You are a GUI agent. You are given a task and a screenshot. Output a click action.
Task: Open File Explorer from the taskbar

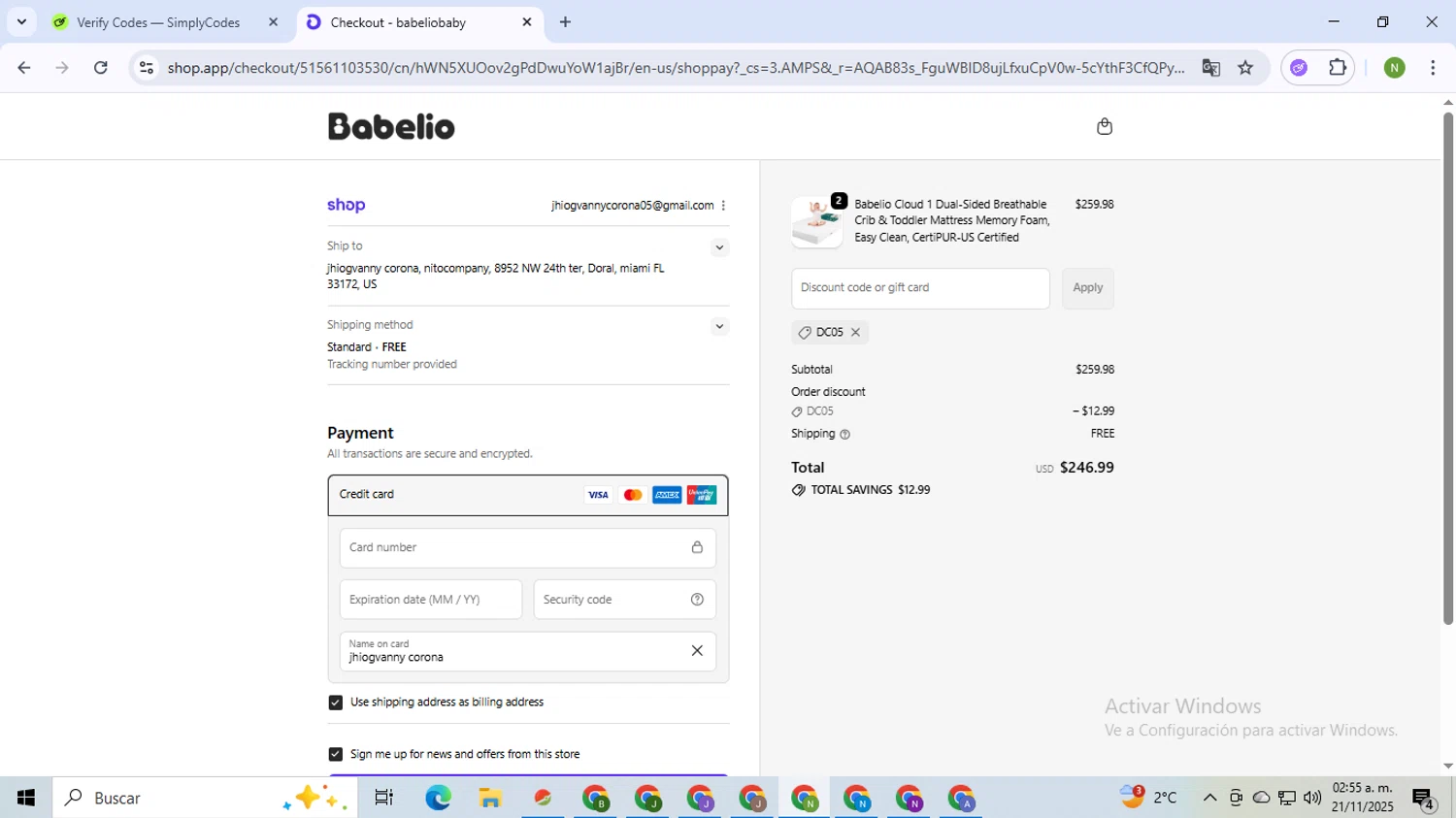click(490, 798)
